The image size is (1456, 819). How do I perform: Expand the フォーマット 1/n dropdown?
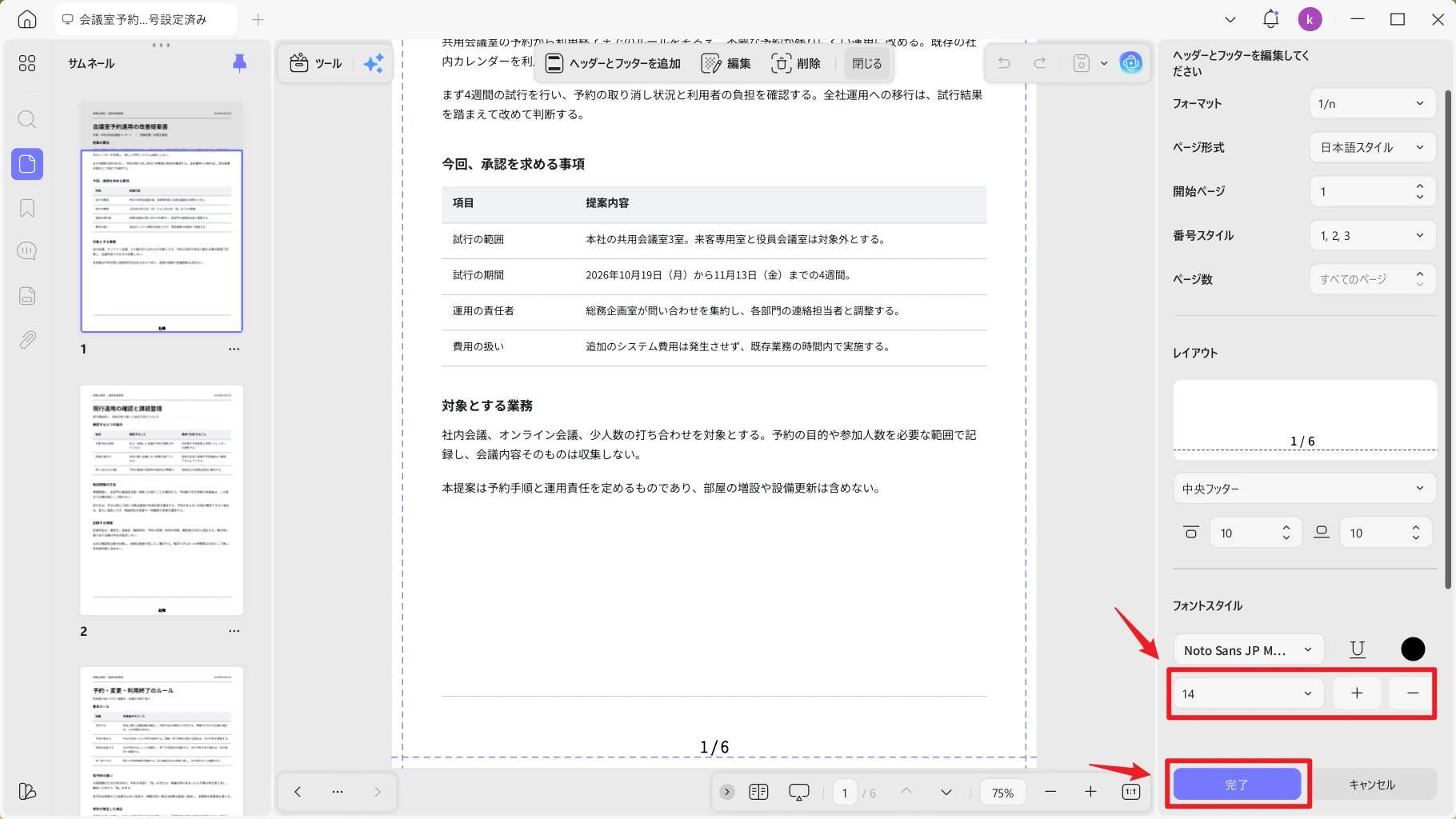pyautogui.click(x=1373, y=103)
